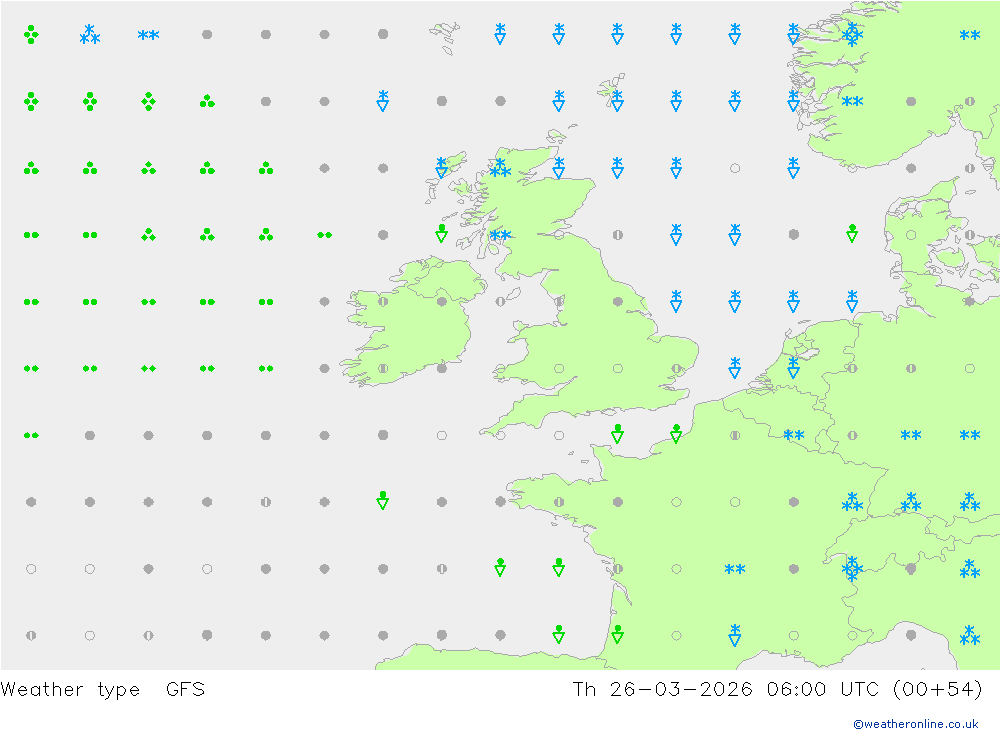Click the gray cloud dot over northern England
Screen dimensions: 1000x733
[x=617, y=301]
